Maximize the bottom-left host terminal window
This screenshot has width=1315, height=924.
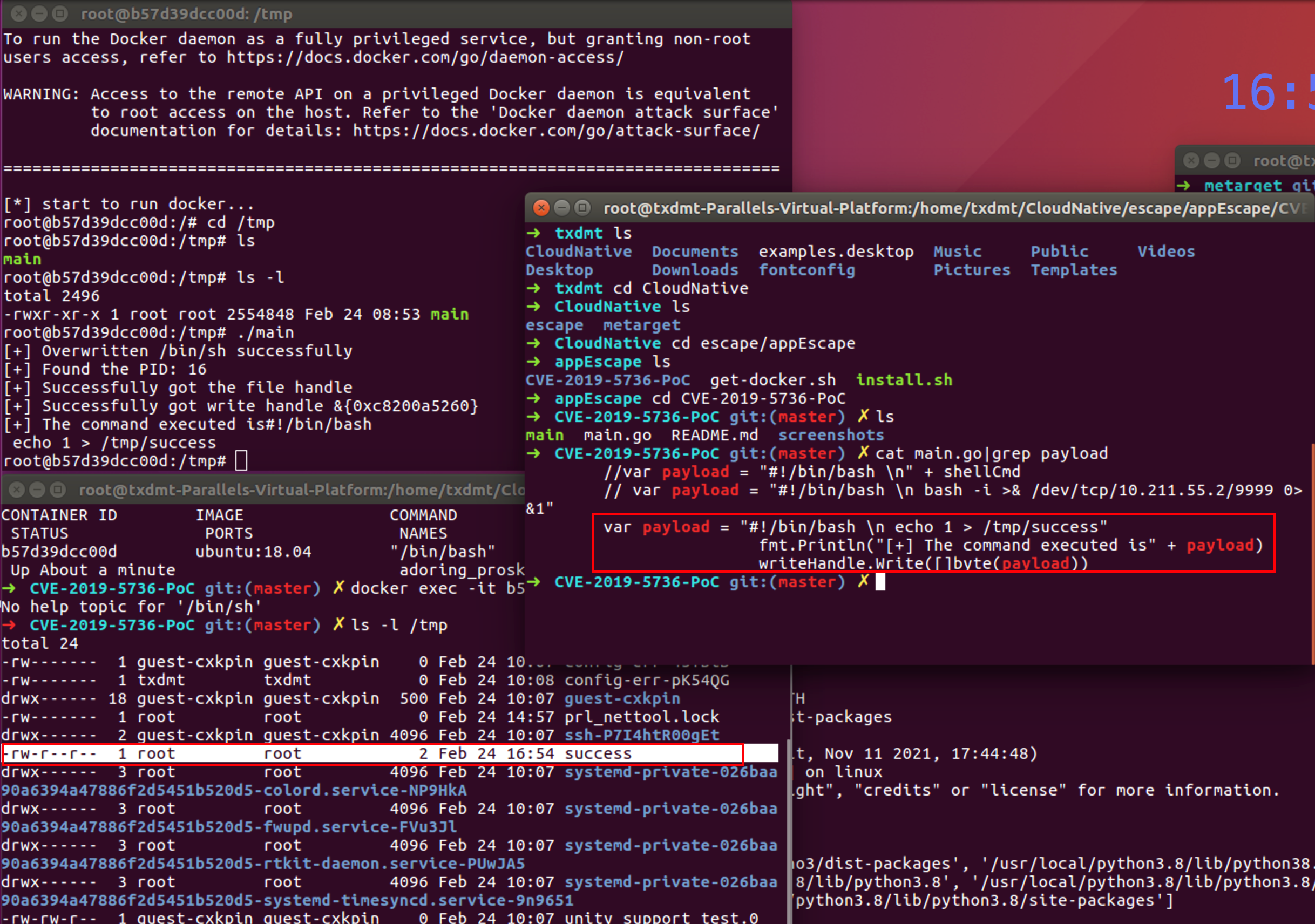tap(58, 490)
